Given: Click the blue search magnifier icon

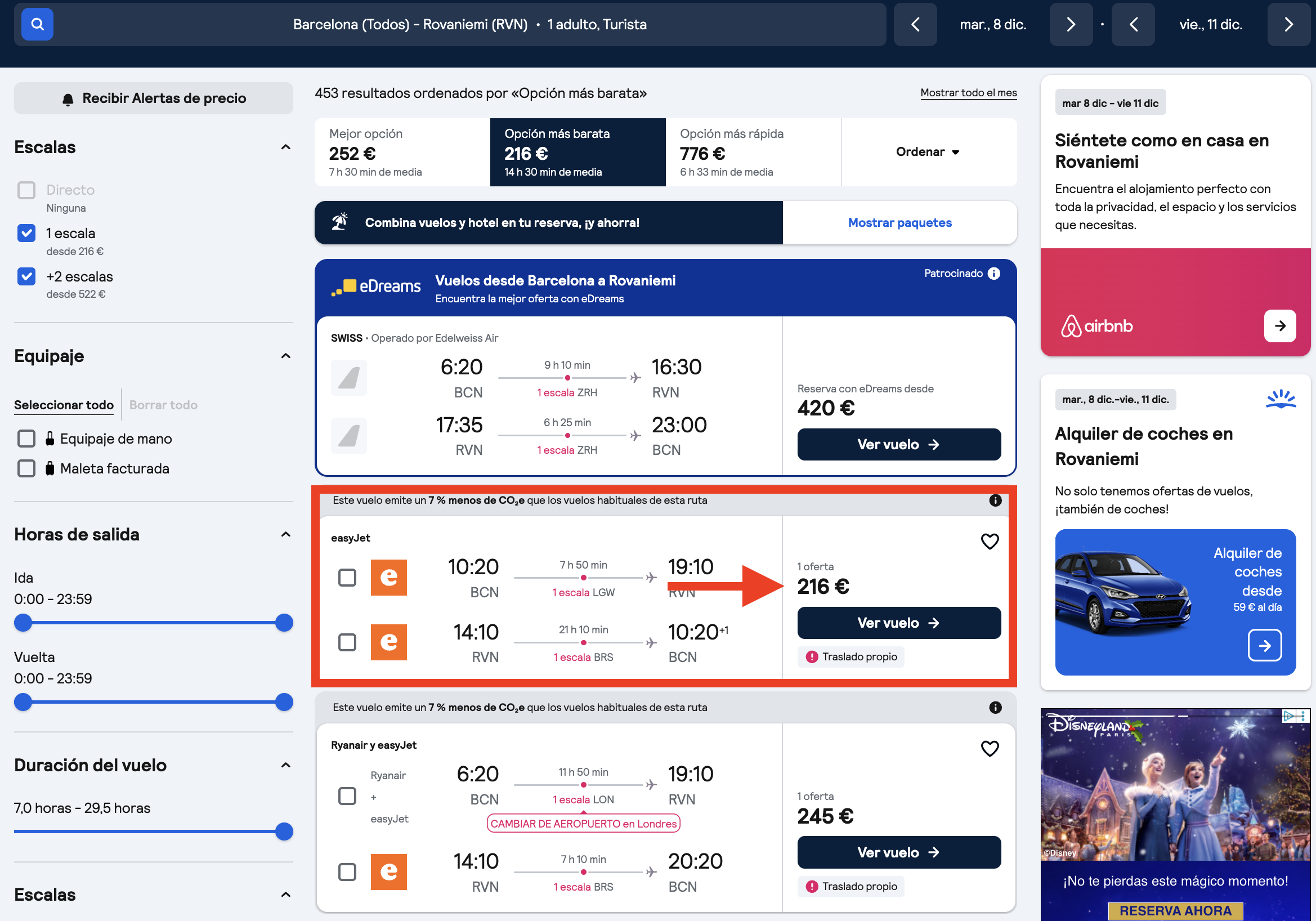Looking at the screenshot, I should point(37,24).
